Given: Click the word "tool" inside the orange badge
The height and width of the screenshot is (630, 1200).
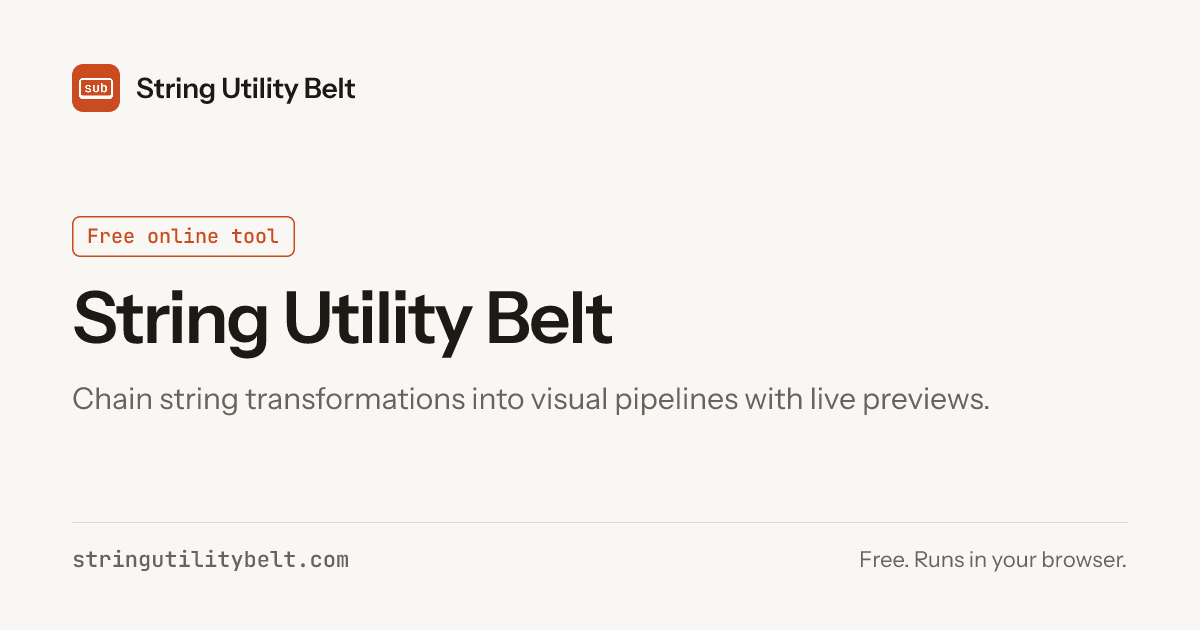Looking at the screenshot, I should pos(255,236).
